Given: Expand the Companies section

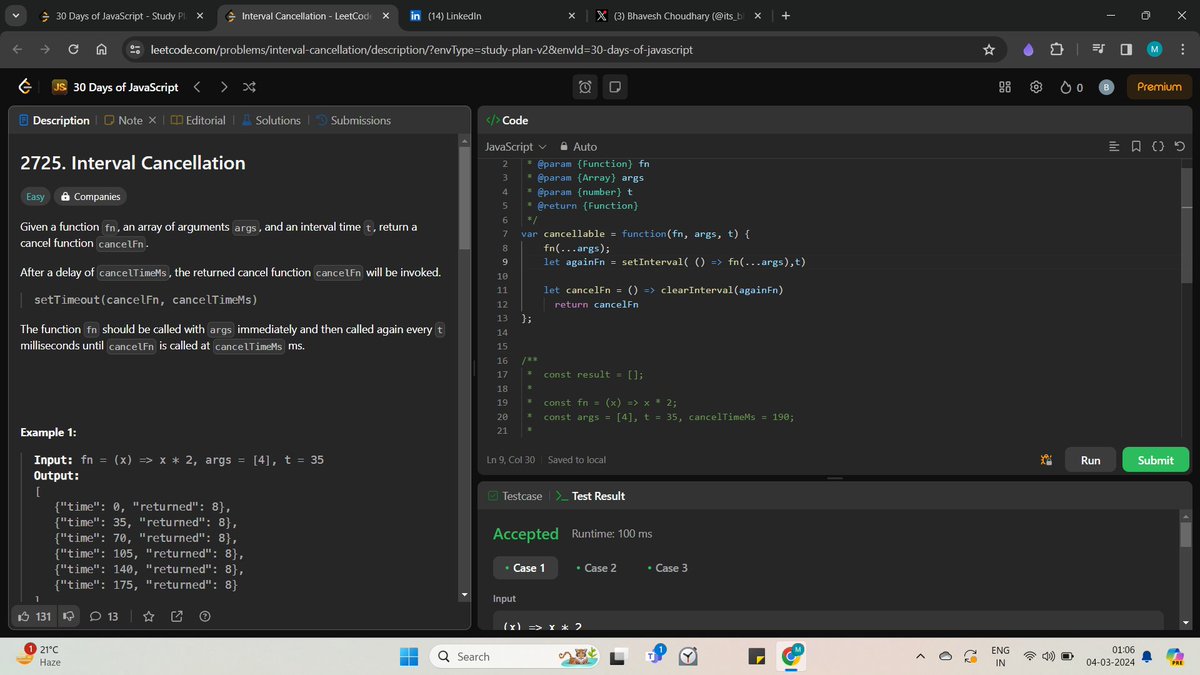Looking at the screenshot, I should pyautogui.click(x=91, y=196).
